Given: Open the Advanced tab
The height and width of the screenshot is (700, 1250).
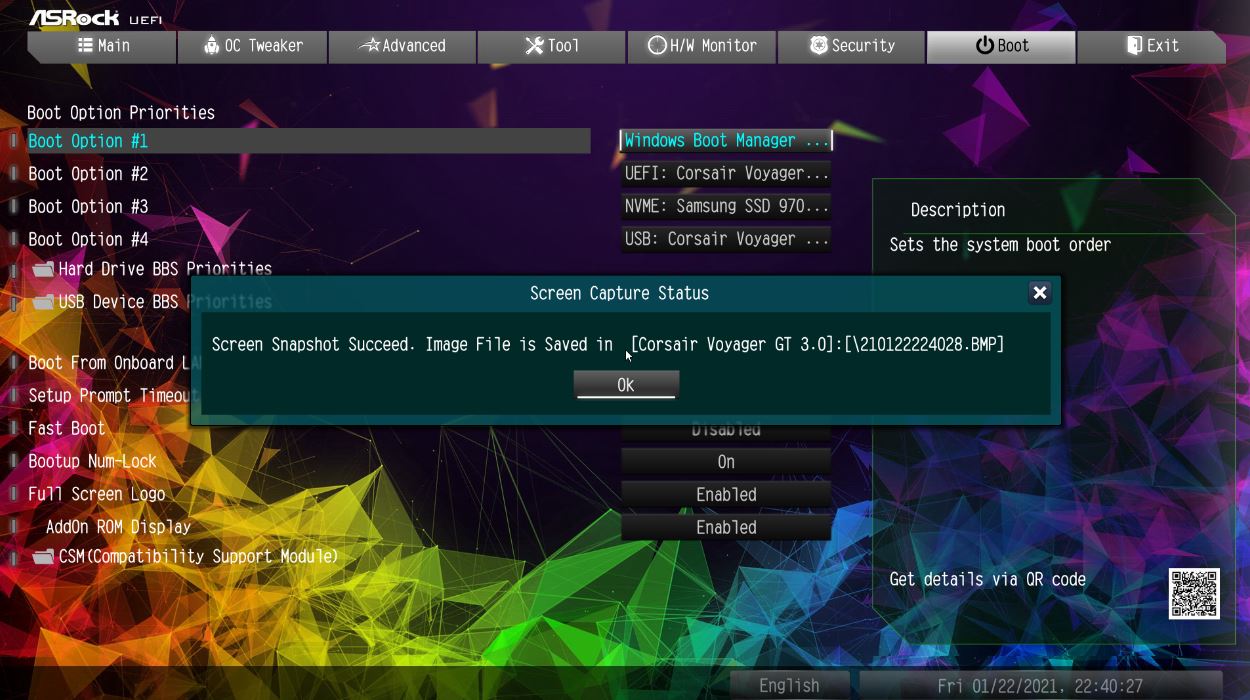Looking at the screenshot, I should (x=402, y=46).
